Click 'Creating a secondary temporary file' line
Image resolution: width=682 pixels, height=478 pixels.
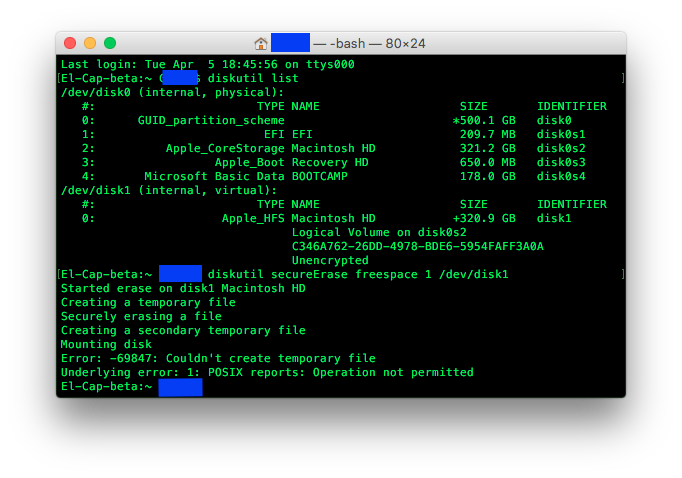click(x=183, y=330)
